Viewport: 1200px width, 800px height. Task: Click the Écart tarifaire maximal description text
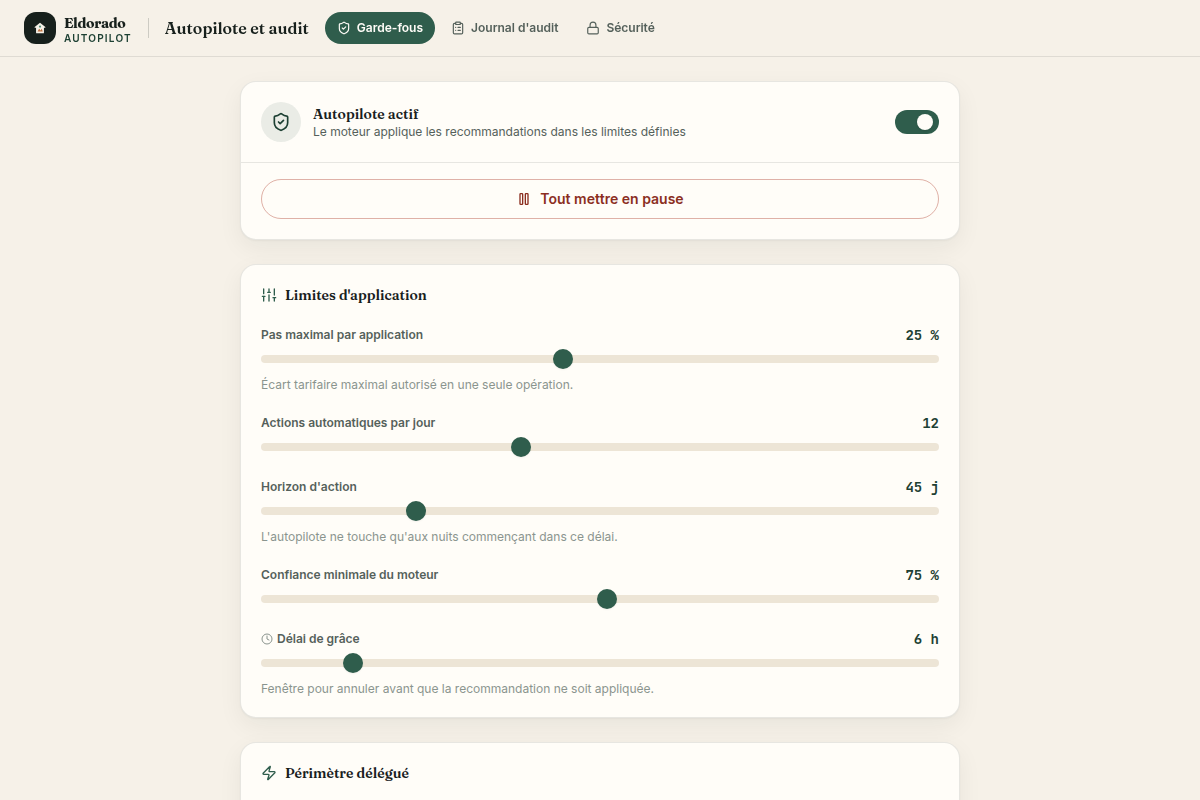pos(417,385)
